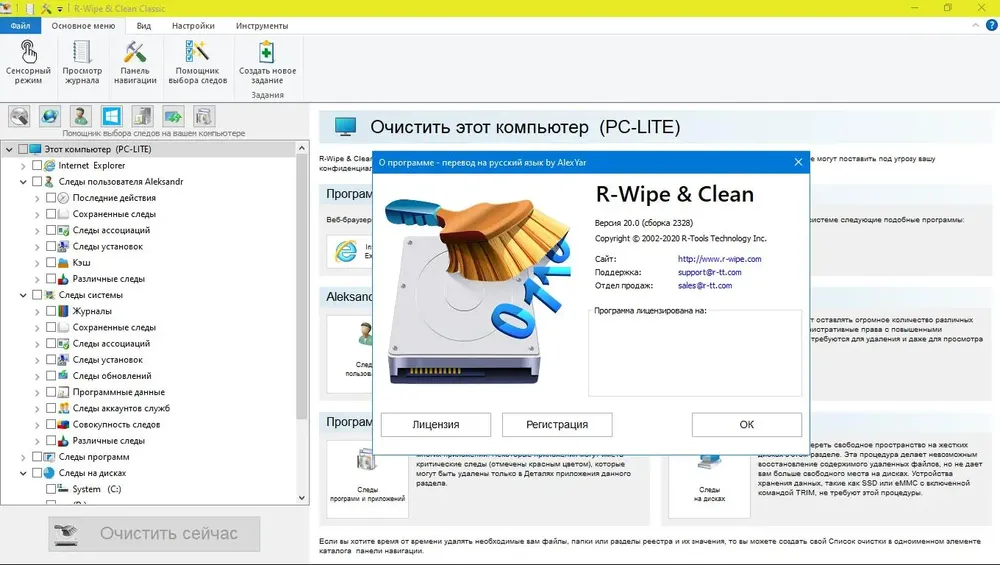Open the http://www.r-wipe.com link
This screenshot has width=1000, height=565.
719,259
